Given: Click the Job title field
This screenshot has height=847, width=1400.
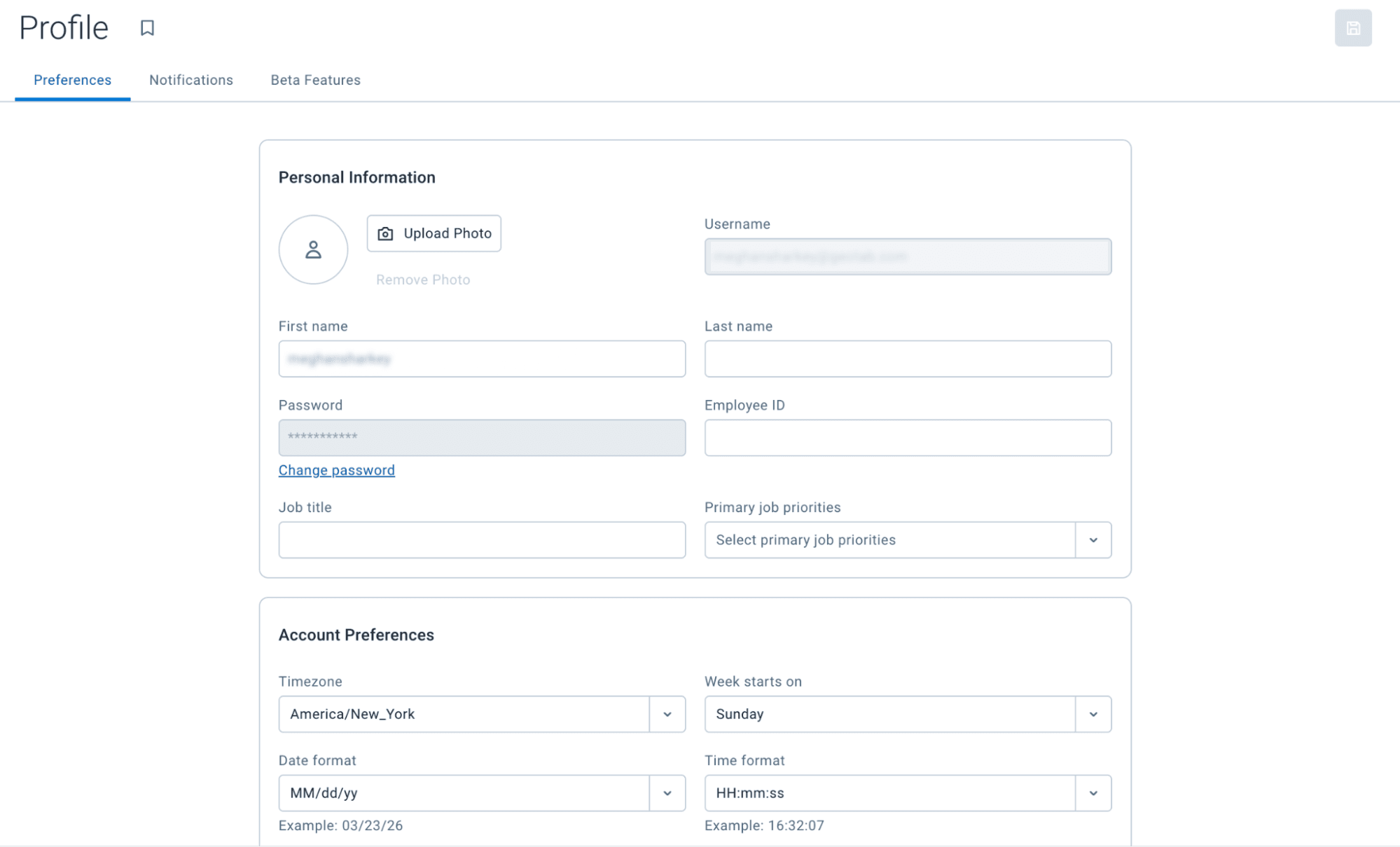Looking at the screenshot, I should (x=482, y=539).
